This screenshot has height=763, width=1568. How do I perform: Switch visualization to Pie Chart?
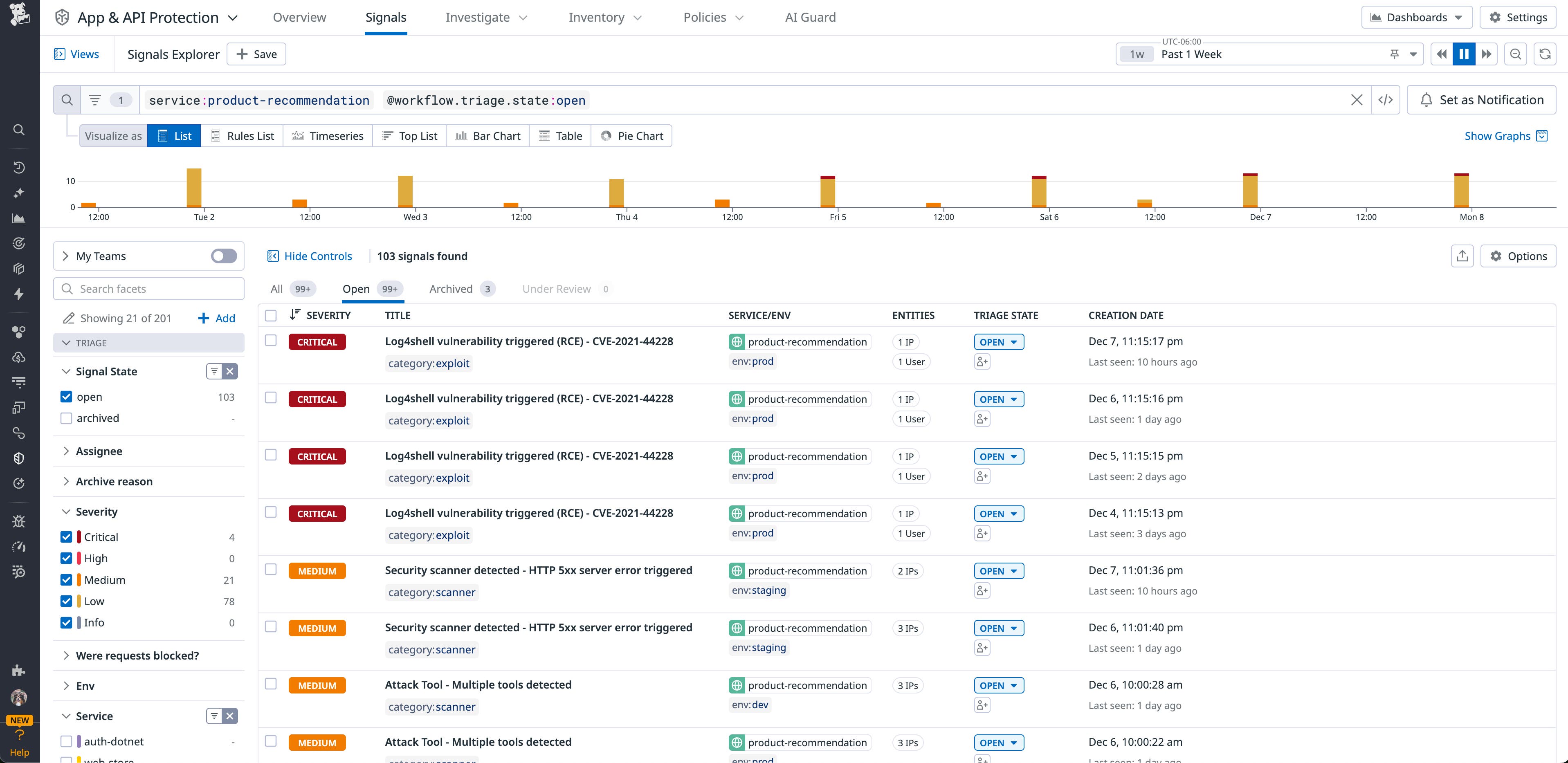pos(632,135)
